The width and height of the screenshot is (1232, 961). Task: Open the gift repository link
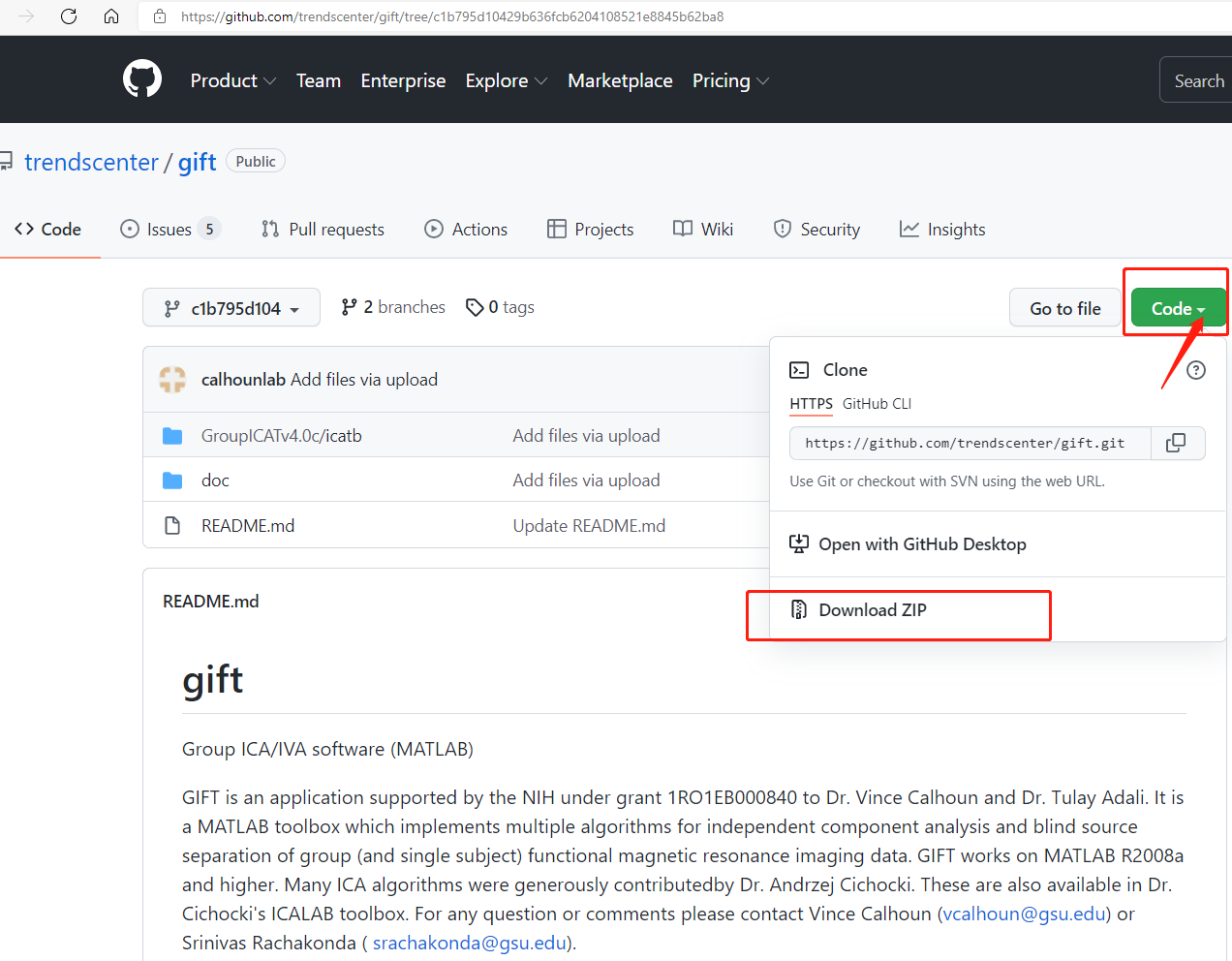pos(197,162)
